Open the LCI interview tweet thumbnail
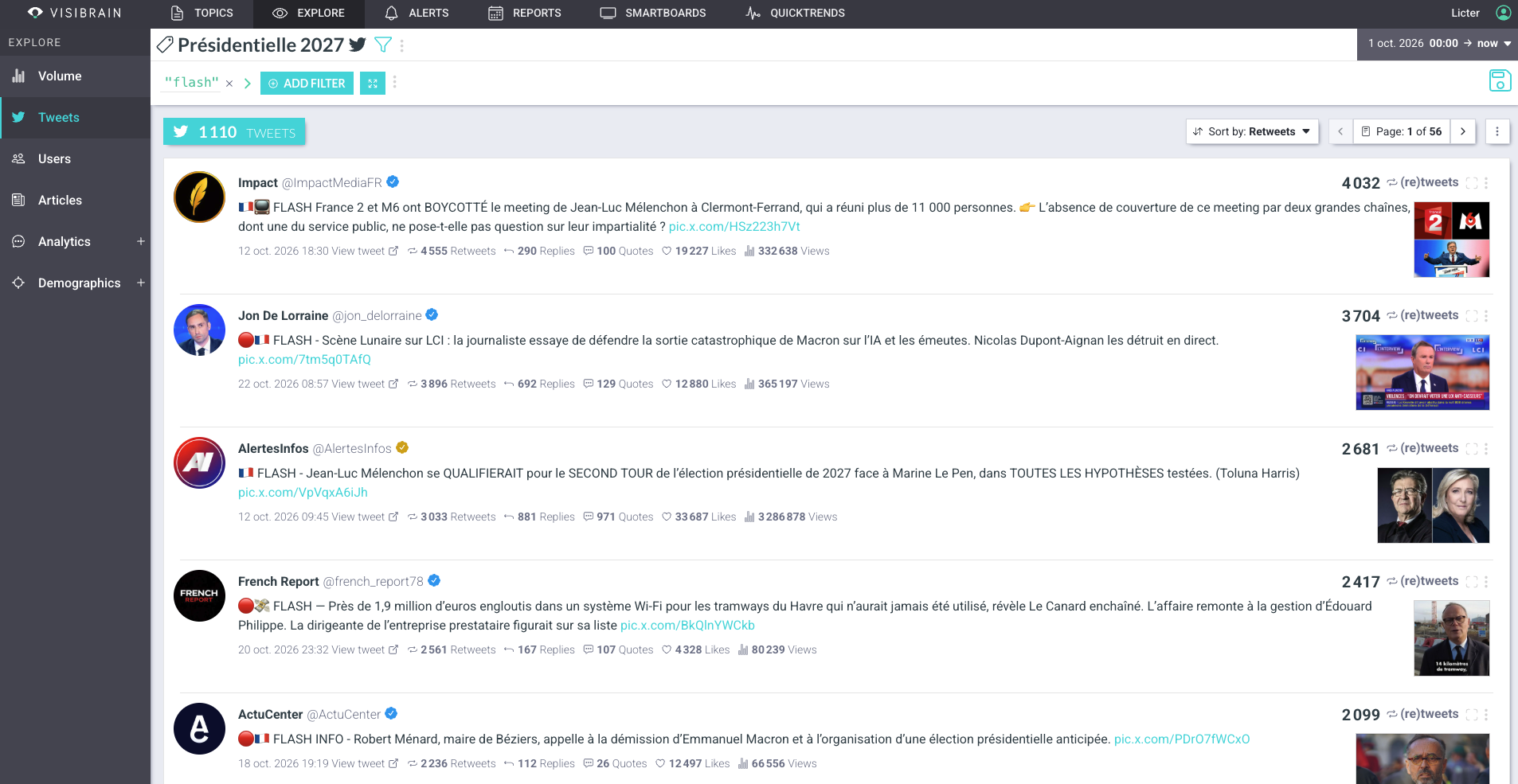Screen dimensions: 1518x784 [x=1422, y=372]
